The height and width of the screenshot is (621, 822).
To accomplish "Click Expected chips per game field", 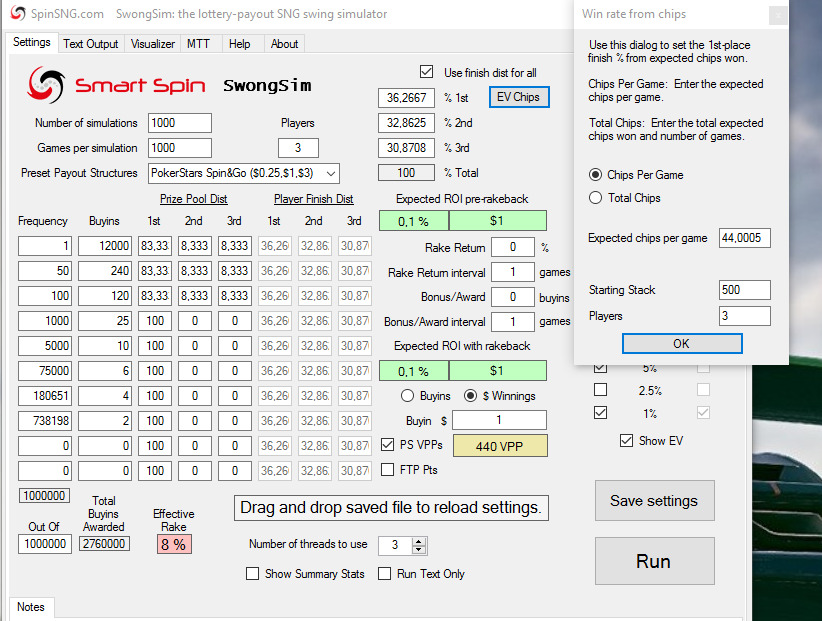I will click(x=744, y=238).
